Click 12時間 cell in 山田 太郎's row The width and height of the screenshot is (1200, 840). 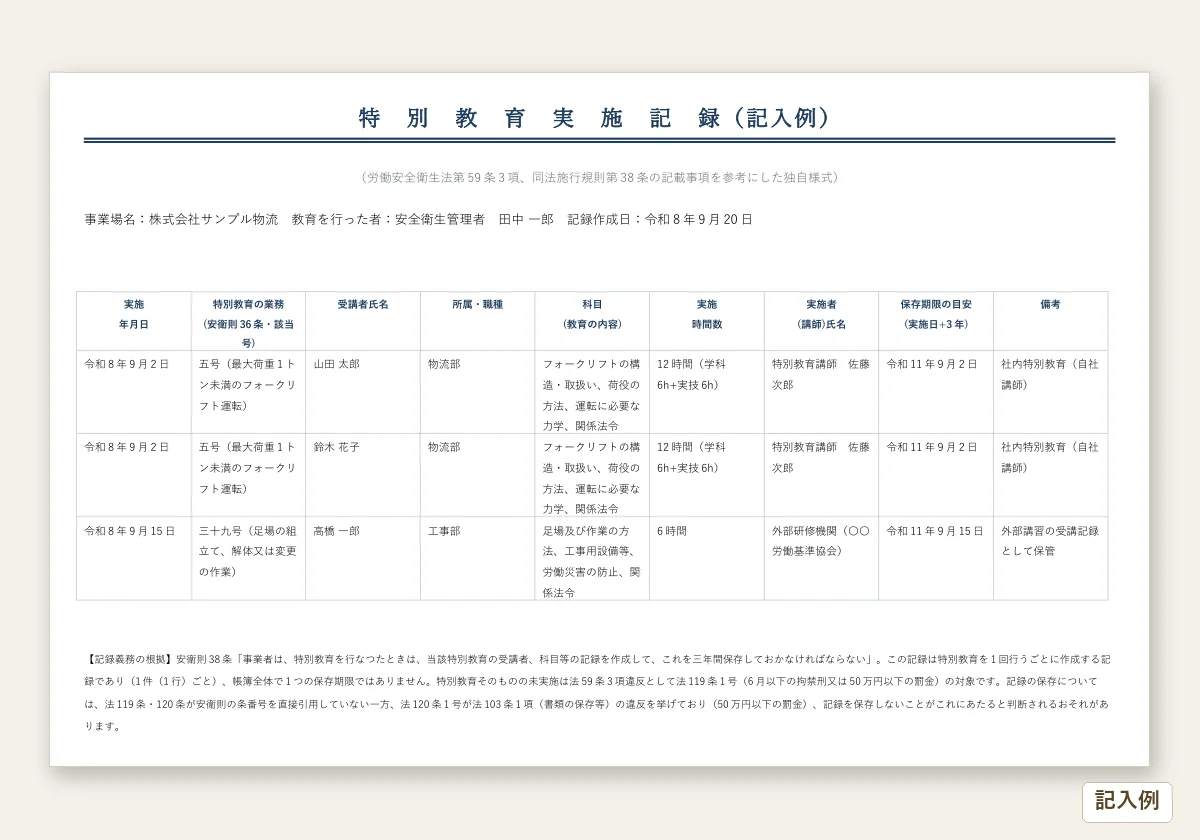pyautogui.click(x=707, y=392)
